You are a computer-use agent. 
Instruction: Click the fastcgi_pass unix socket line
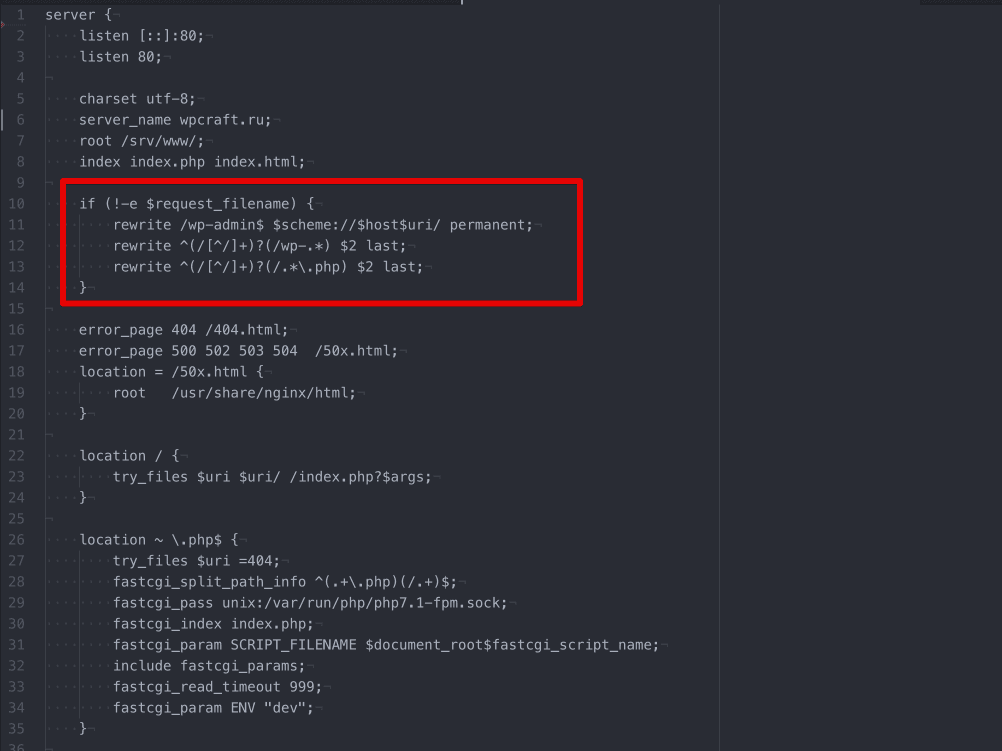310,603
